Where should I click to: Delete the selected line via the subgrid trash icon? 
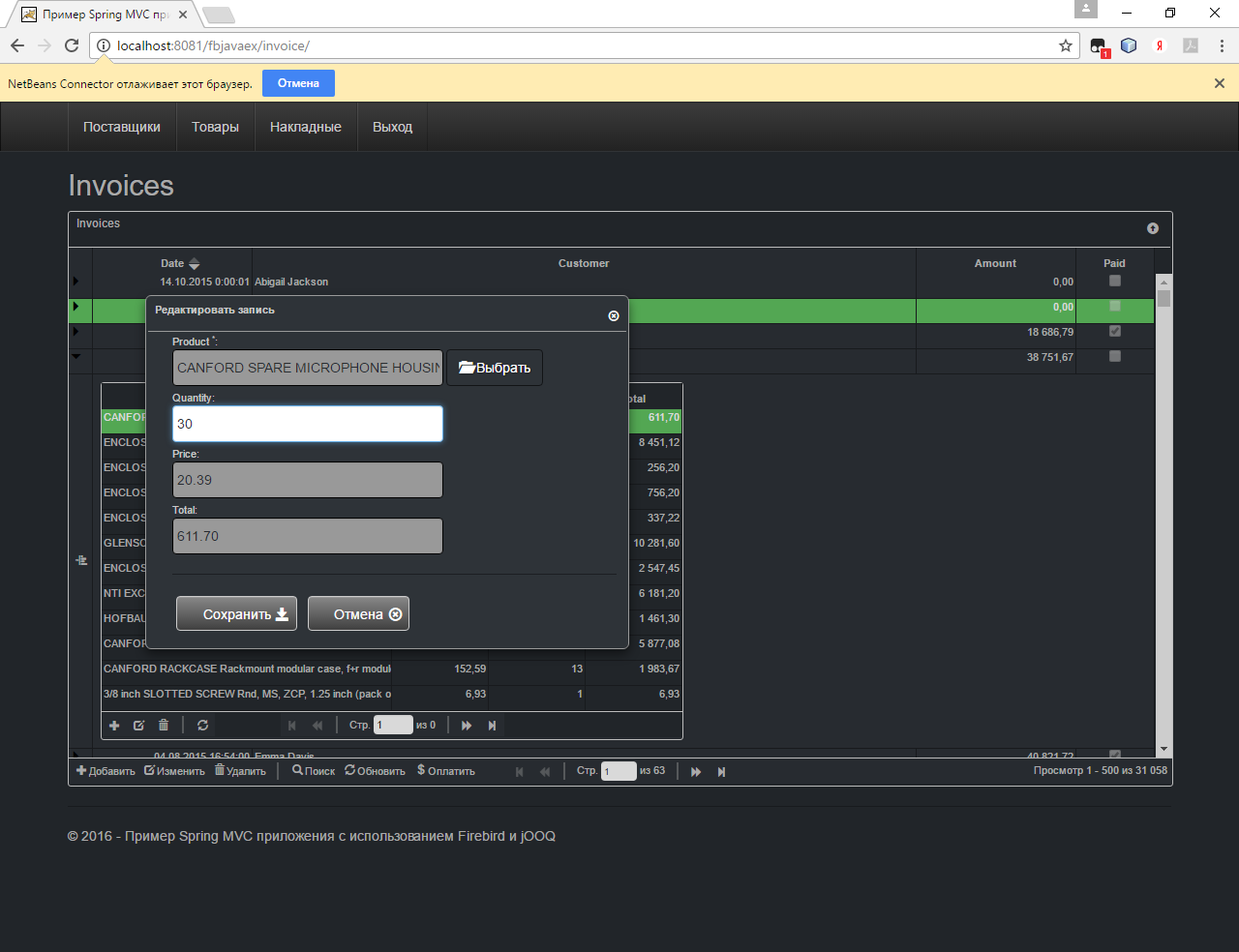164,725
